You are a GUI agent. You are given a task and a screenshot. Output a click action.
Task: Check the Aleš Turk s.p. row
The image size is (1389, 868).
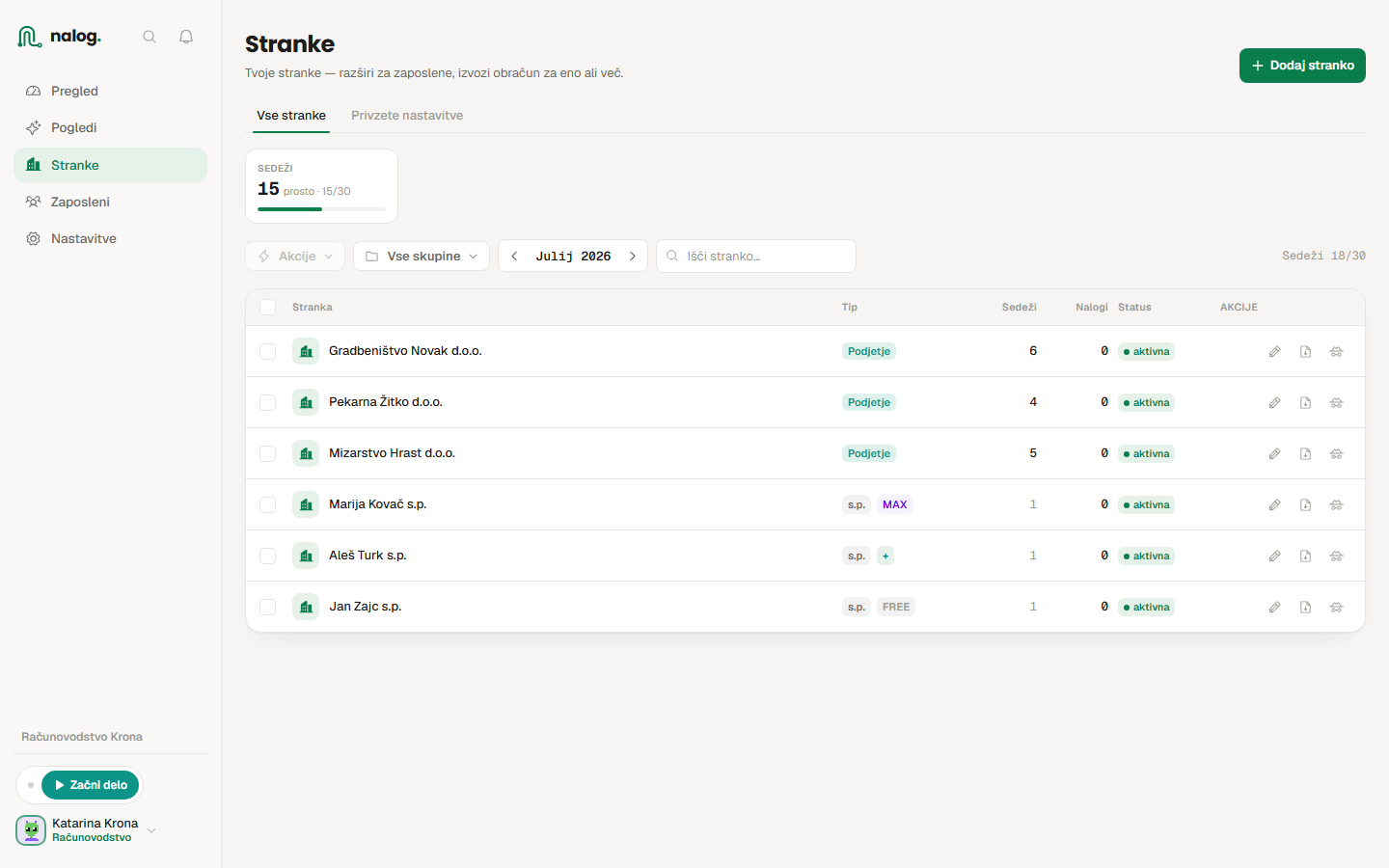(x=268, y=556)
